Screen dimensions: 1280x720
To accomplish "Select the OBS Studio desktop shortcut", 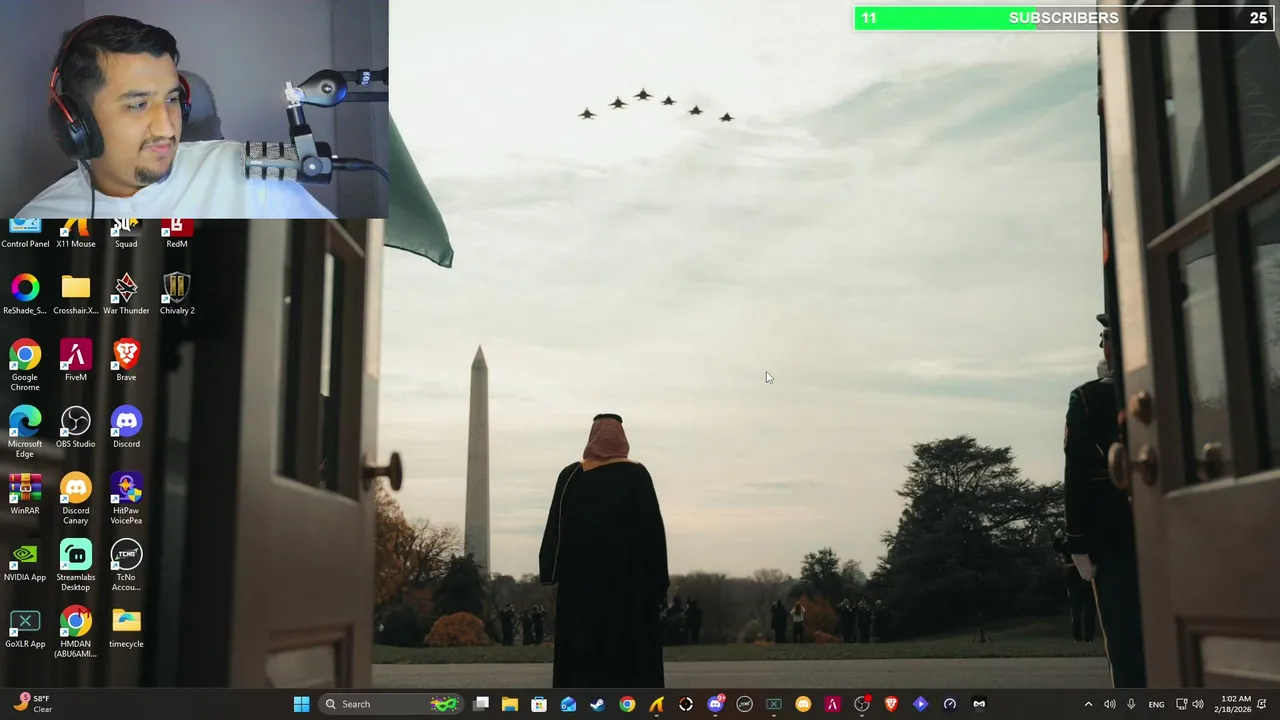I will [x=76, y=428].
